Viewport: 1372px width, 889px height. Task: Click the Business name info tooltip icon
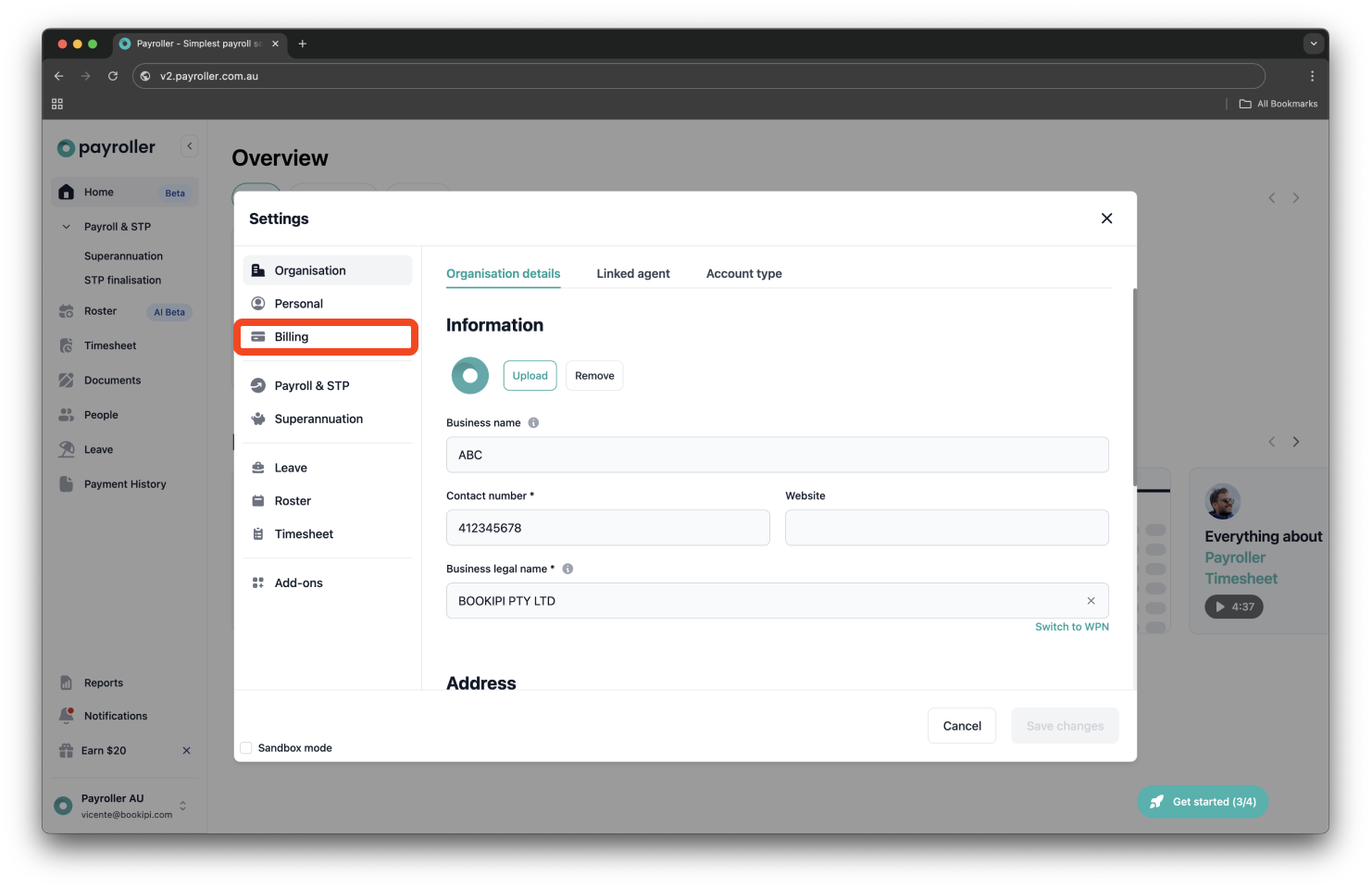[x=533, y=422]
